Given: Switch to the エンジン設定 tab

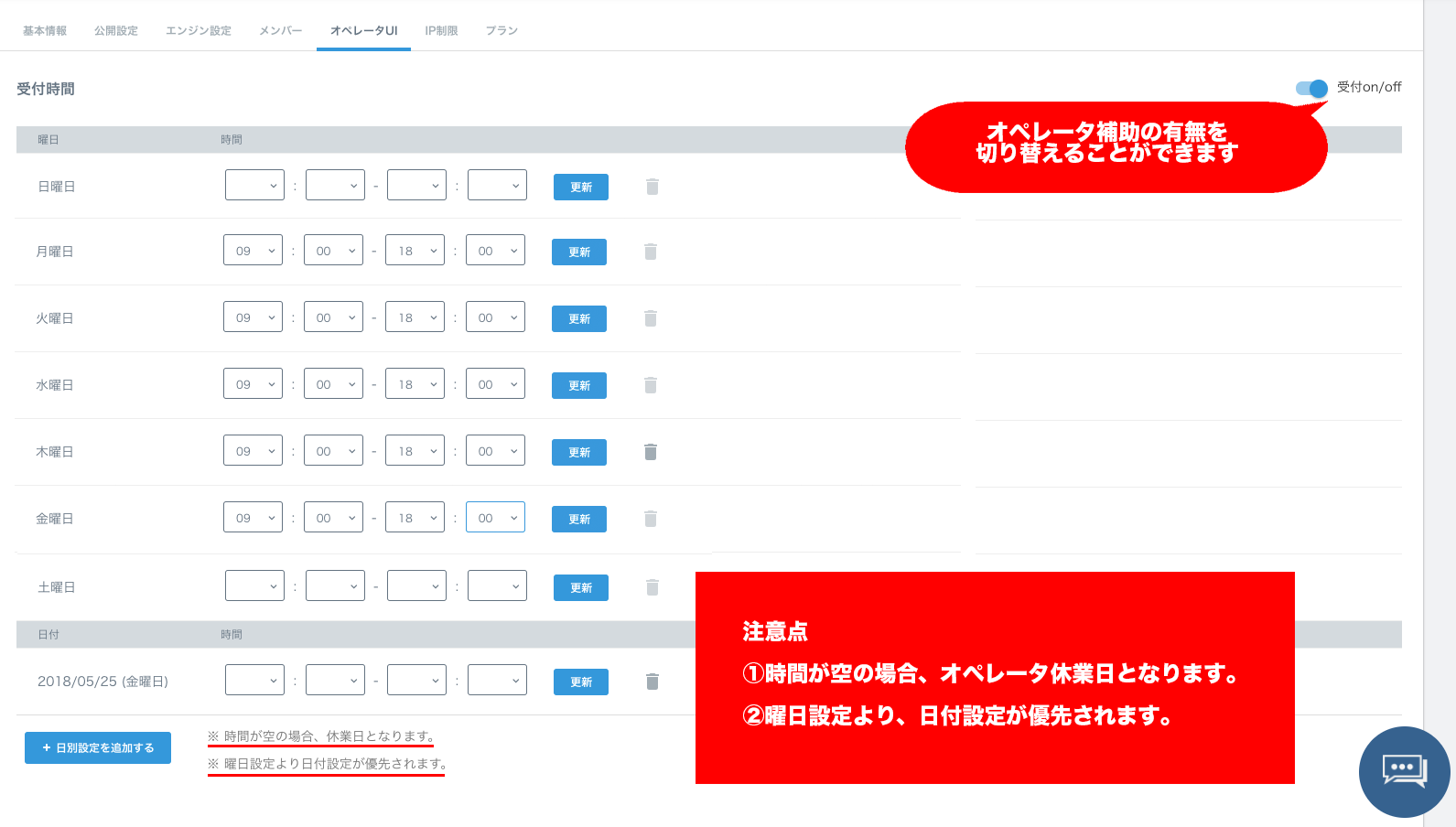Looking at the screenshot, I should pos(199,31).
